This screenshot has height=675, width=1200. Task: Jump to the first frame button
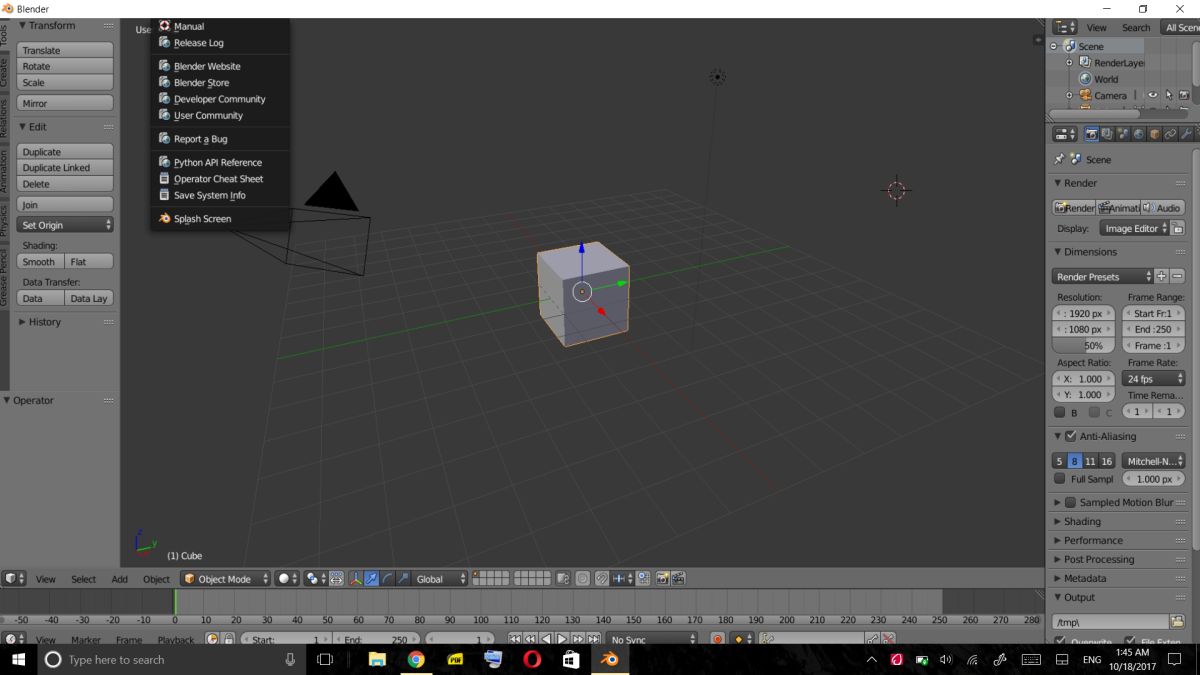click(514, 639)
